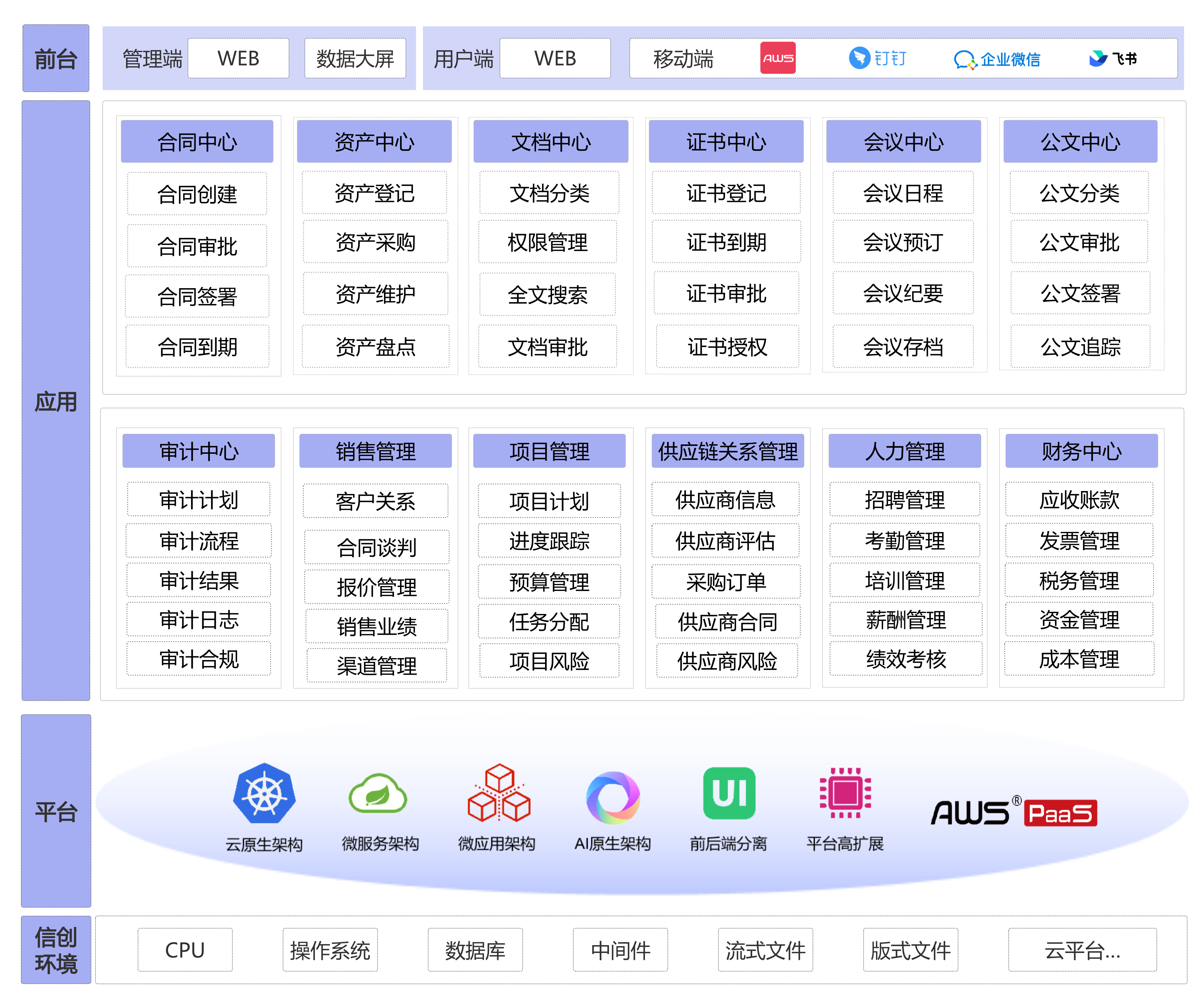The width and height of the screenshot is (1204, 999).
Task: Click the red AWS mobile icon
Action: pyautogui.click(x=777, y=58)
